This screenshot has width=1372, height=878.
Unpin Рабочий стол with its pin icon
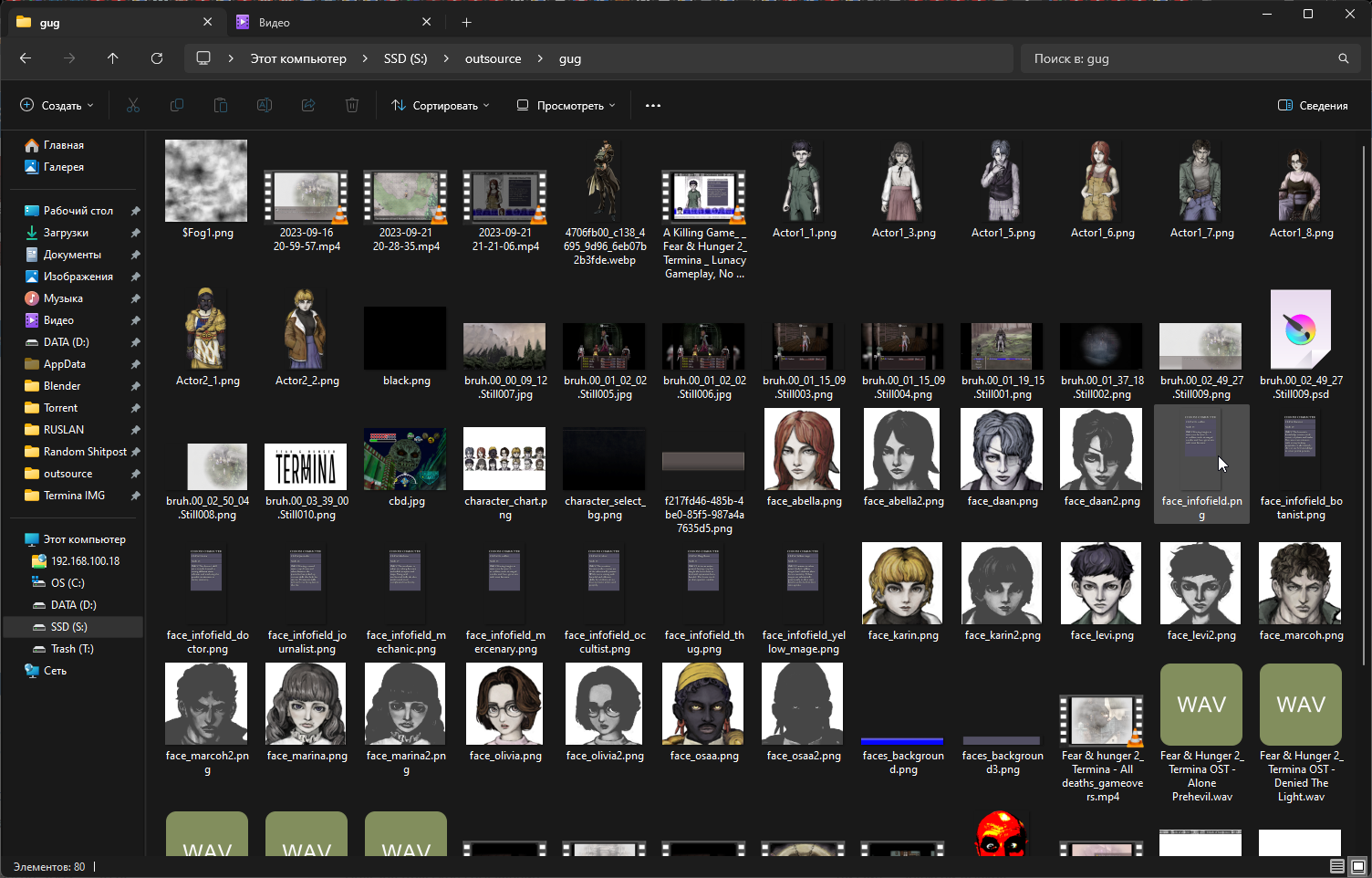(135, 211)
